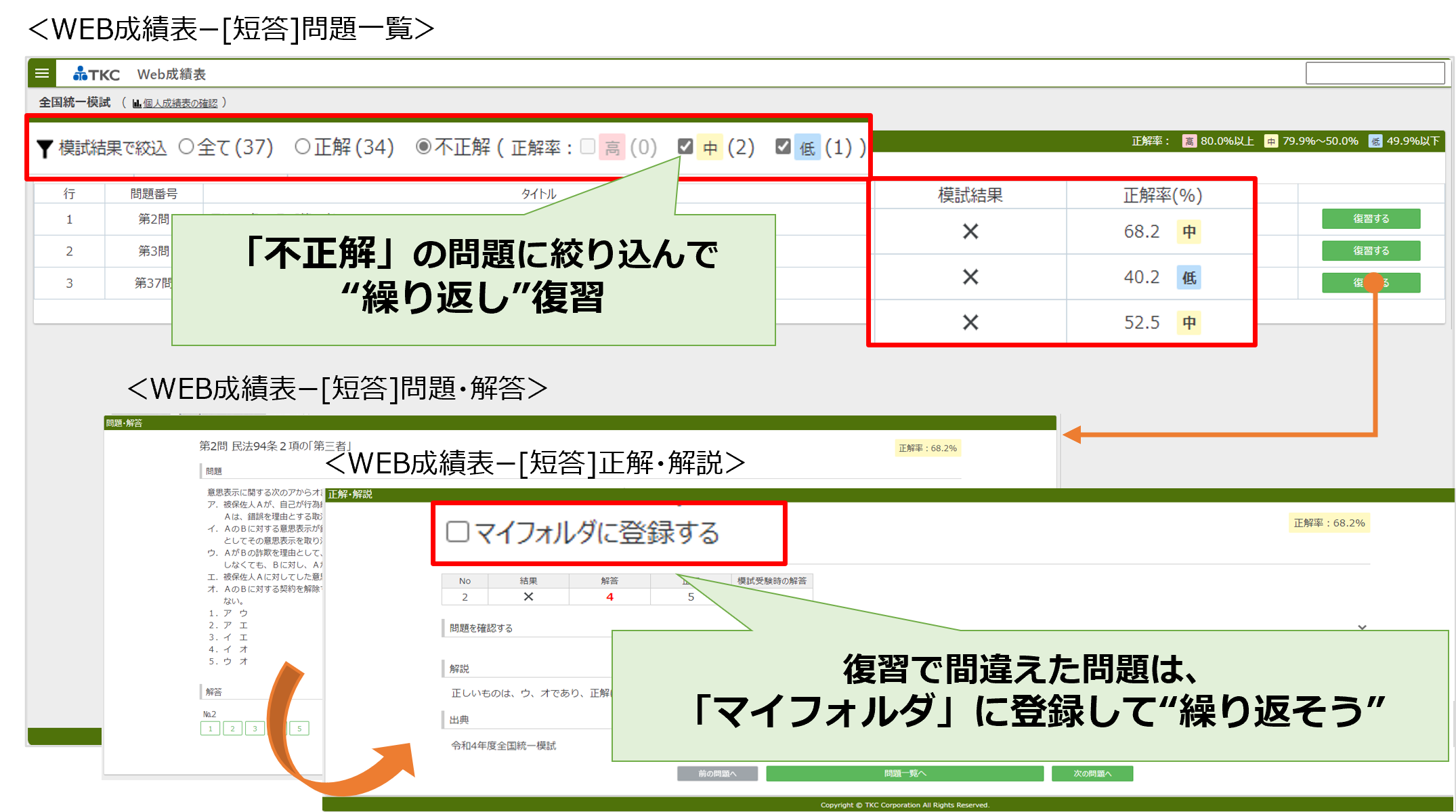
Task: Click the bar chart icon beside 個人成績表の確認
Action: click(x=137, y=104)
